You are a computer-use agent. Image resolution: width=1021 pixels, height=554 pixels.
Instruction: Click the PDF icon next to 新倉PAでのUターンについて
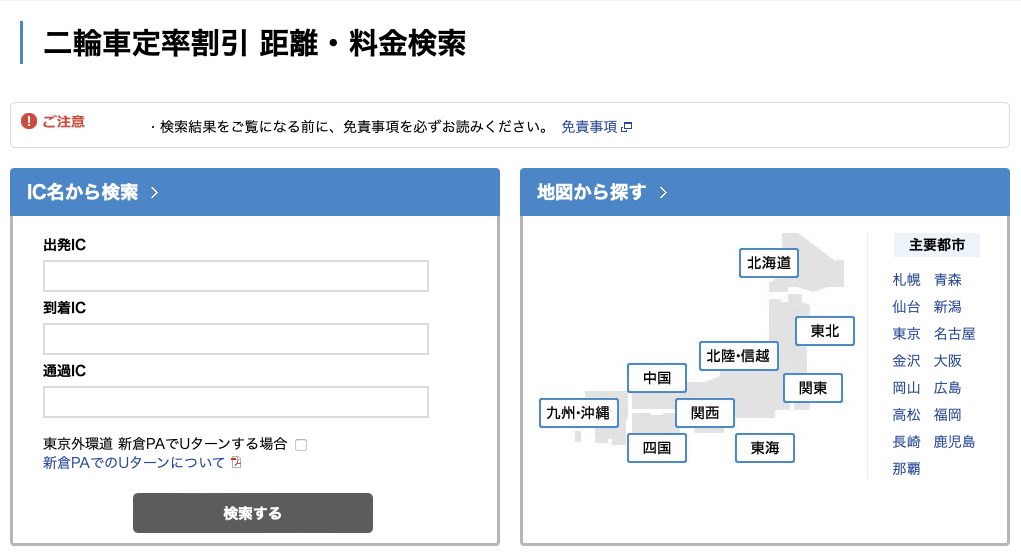click(236, 463)
